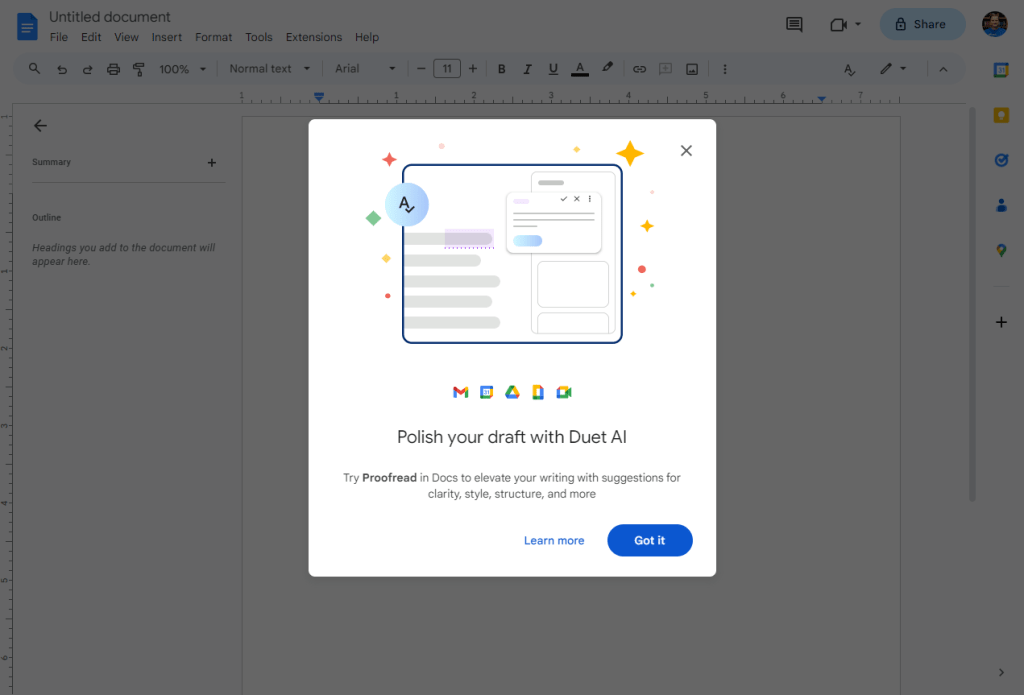Click the Meet icon in dialog
This screenshot has width=1024, height=695.
click(x=564, y=392)
